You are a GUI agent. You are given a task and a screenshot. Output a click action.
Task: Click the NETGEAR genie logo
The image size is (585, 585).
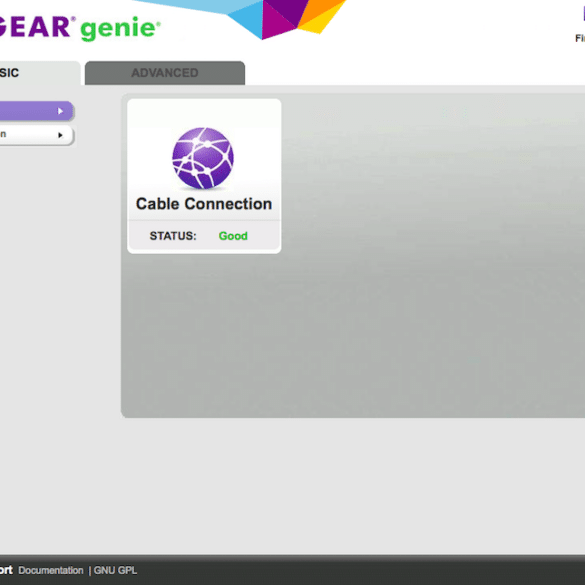click(80, 28)
